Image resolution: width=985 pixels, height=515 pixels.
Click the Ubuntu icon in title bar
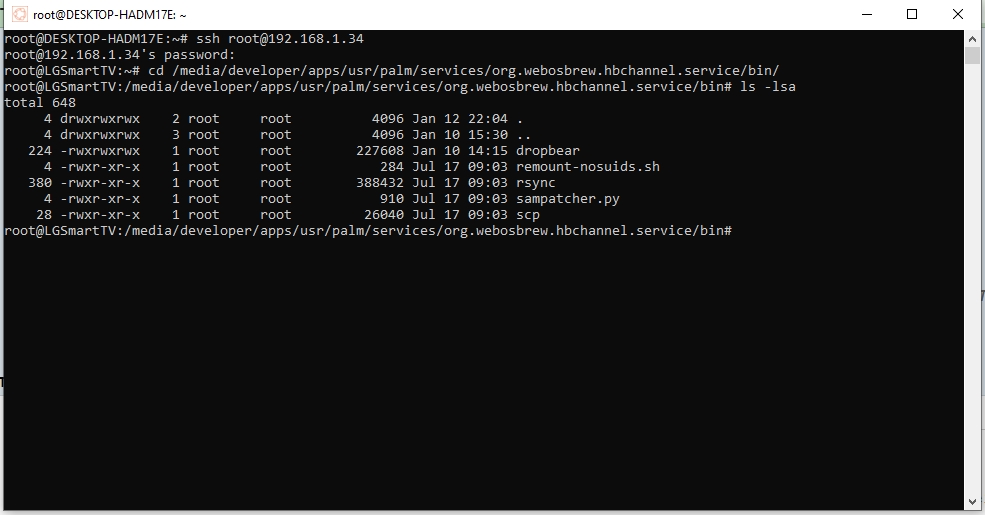(19, 15)
